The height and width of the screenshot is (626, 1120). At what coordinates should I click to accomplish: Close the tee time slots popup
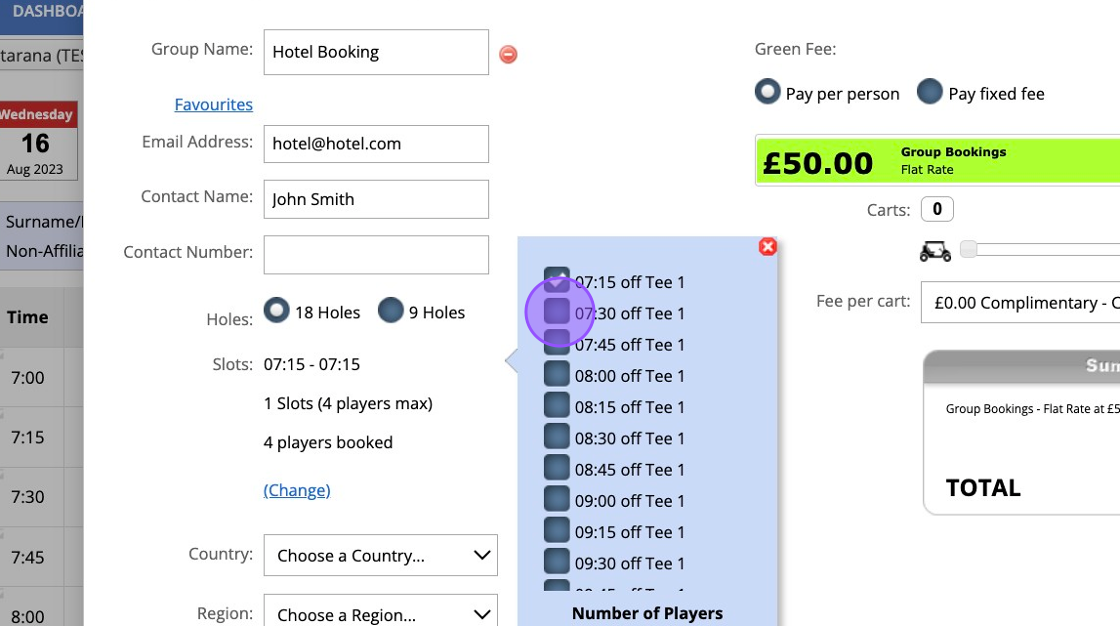(767, 246)
